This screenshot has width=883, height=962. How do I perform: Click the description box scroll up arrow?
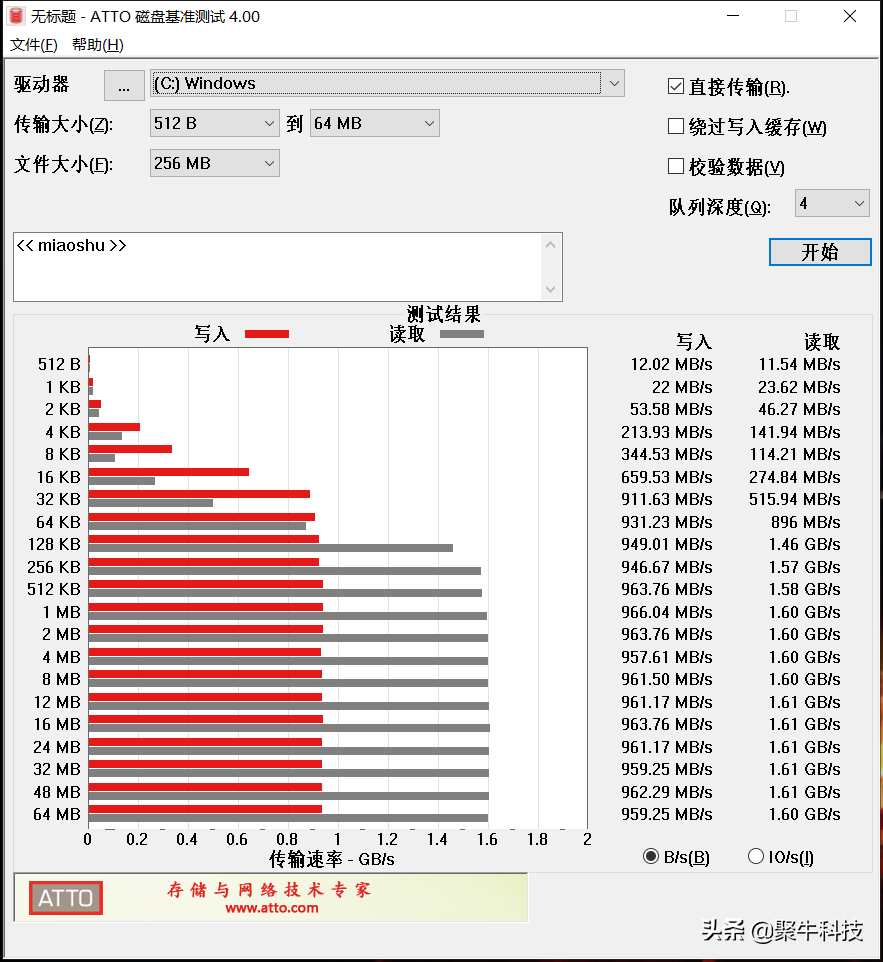[550, 245]
